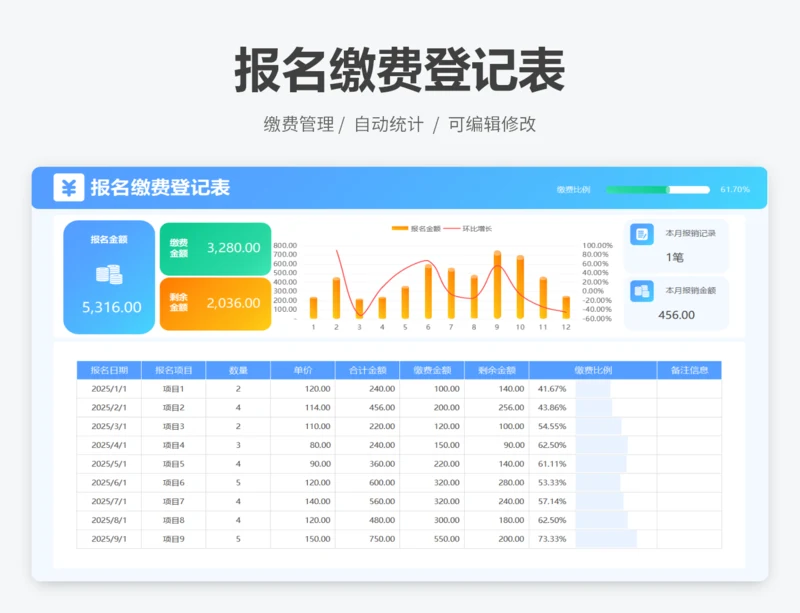Click the icon beside 本月报销金额
Image resolution: width=800 pixels, height=613 pixels.
coord(641,291)
